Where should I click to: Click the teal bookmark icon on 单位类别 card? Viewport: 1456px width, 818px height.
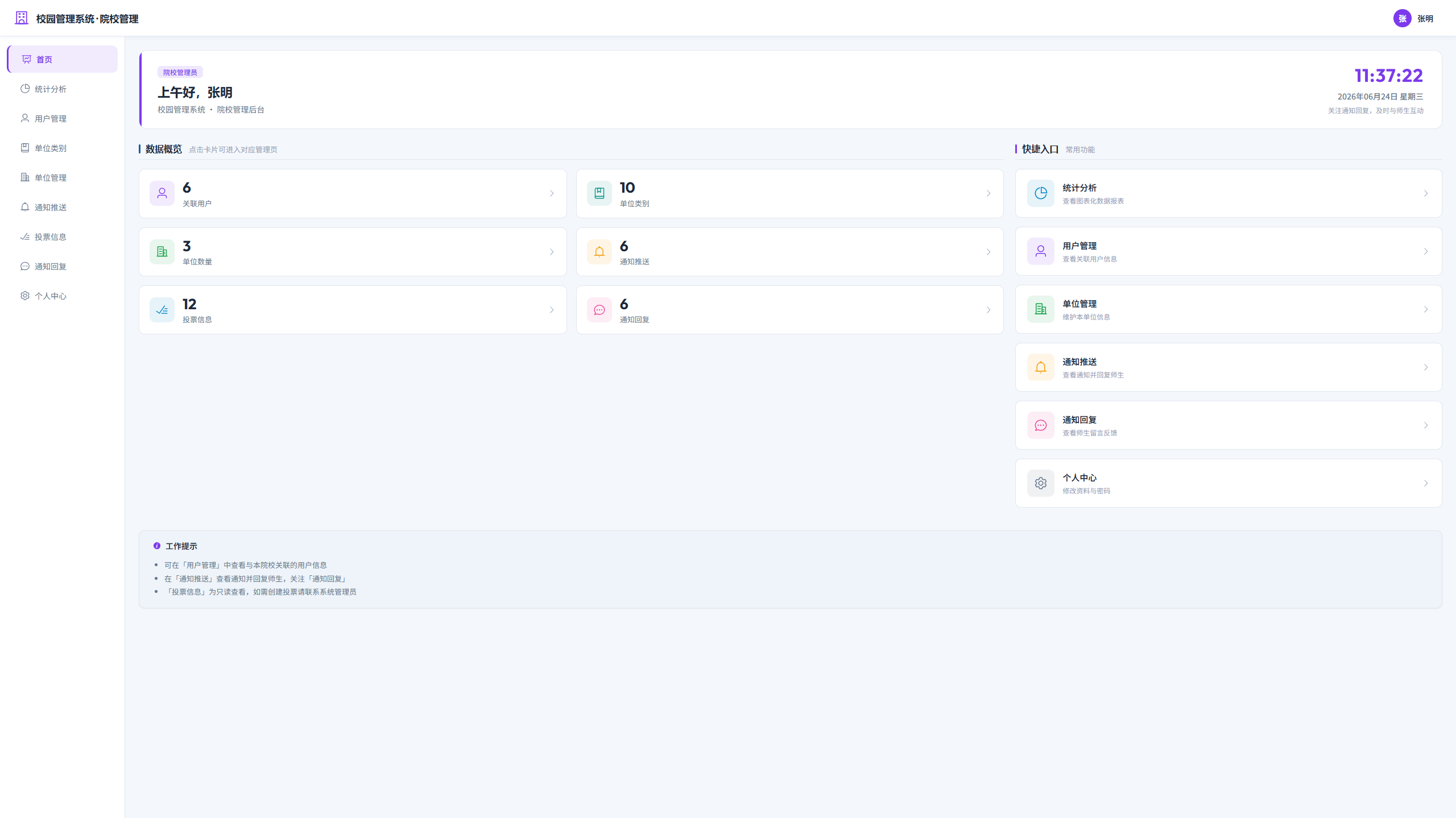coord(599,193)
